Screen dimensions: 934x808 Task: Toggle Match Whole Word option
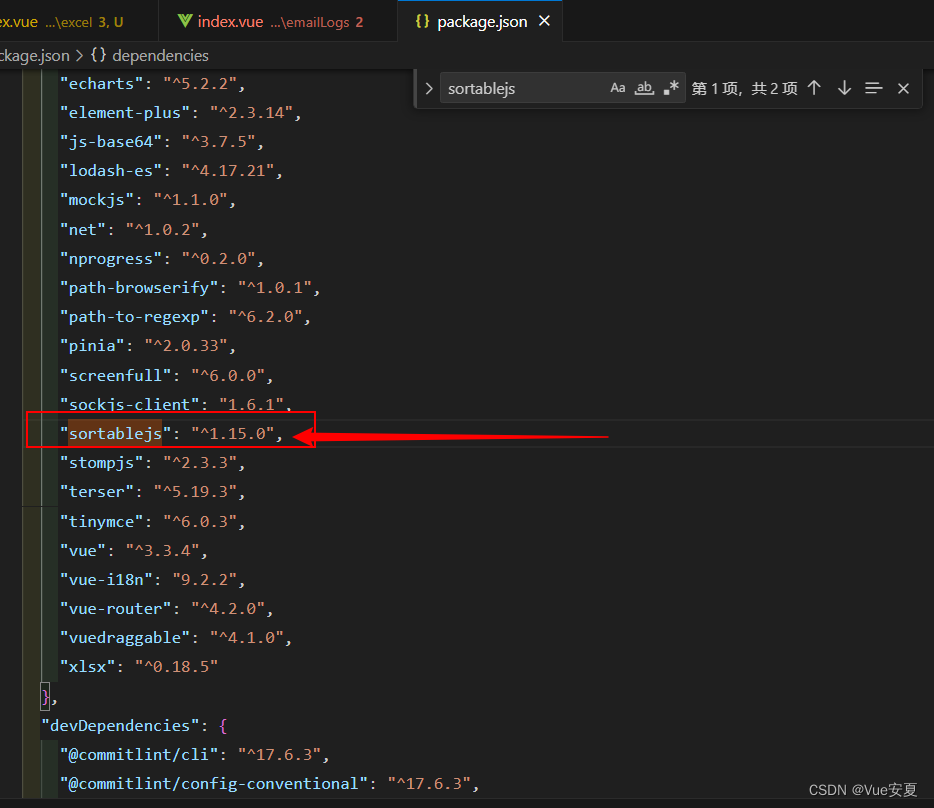click(x=644, y=88)
